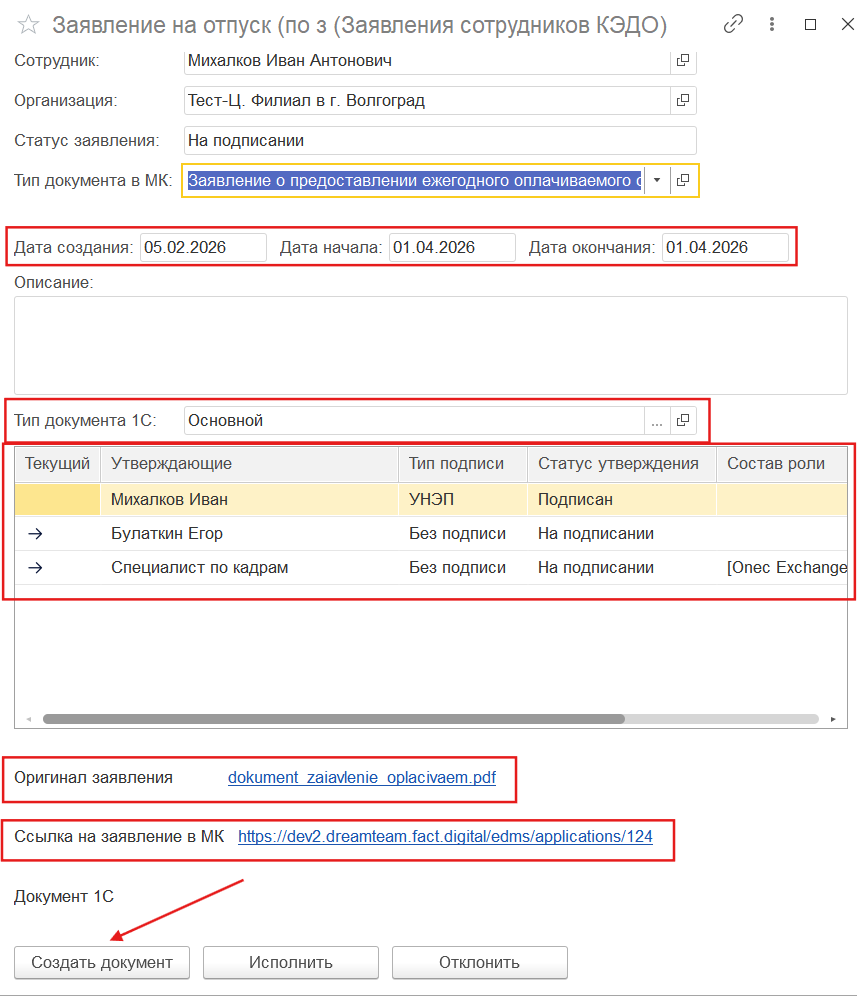Open the Сотрудник field record icon
This screenshot has width=857, height=996.
pos(683,61)
